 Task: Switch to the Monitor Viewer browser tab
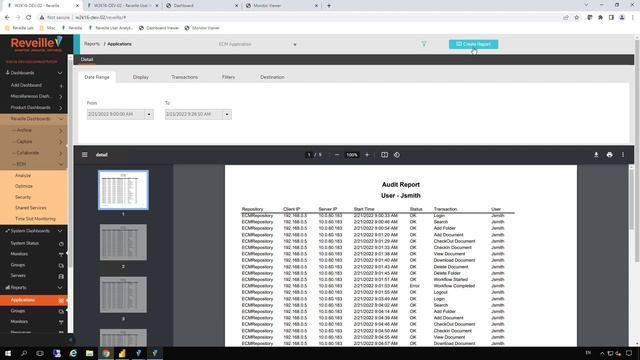pos(282,6)
